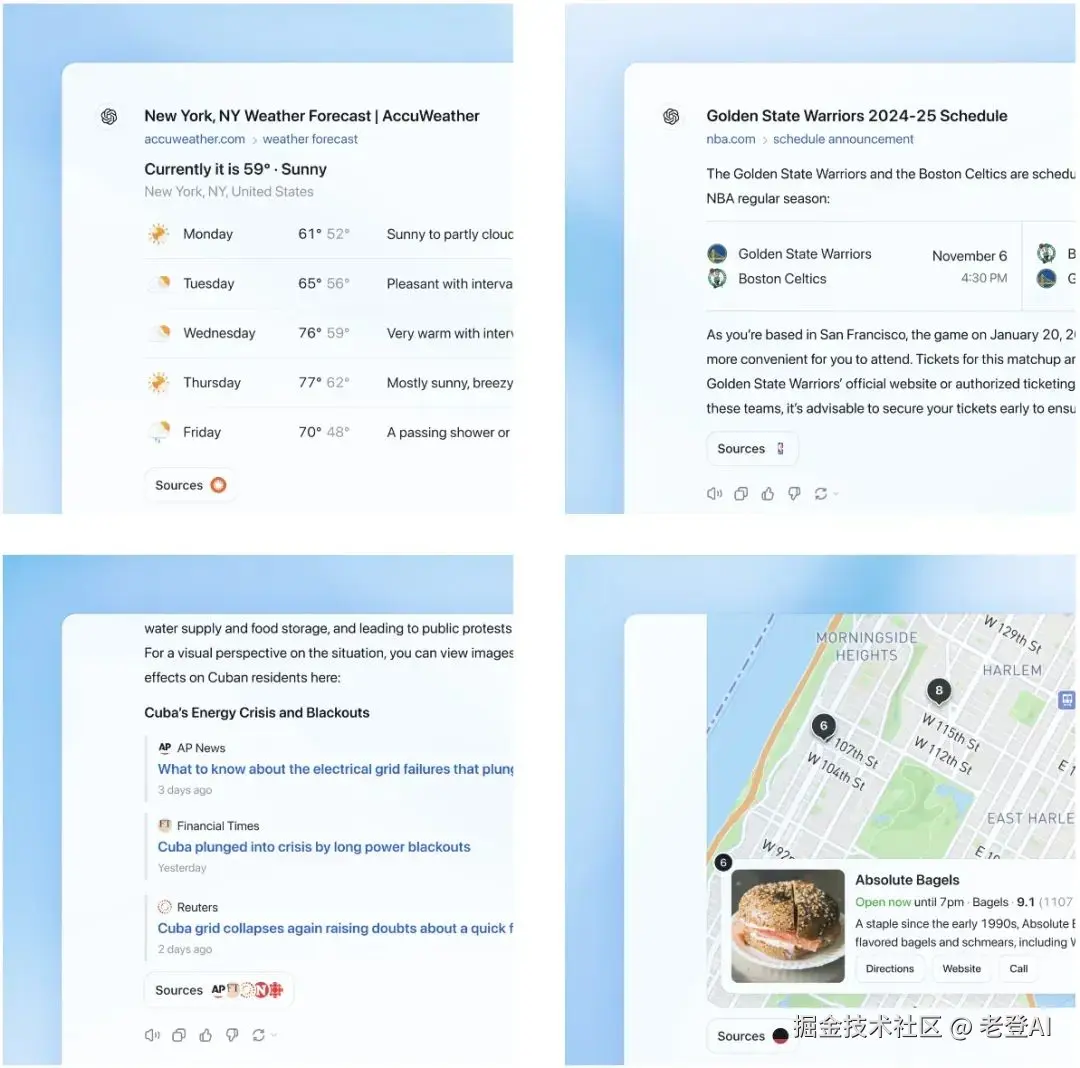Click the schedule announcement breadcrumb text
The width and height of the screenshot is (1080, 1068).
pyautogui.click(x=843, y=139)
